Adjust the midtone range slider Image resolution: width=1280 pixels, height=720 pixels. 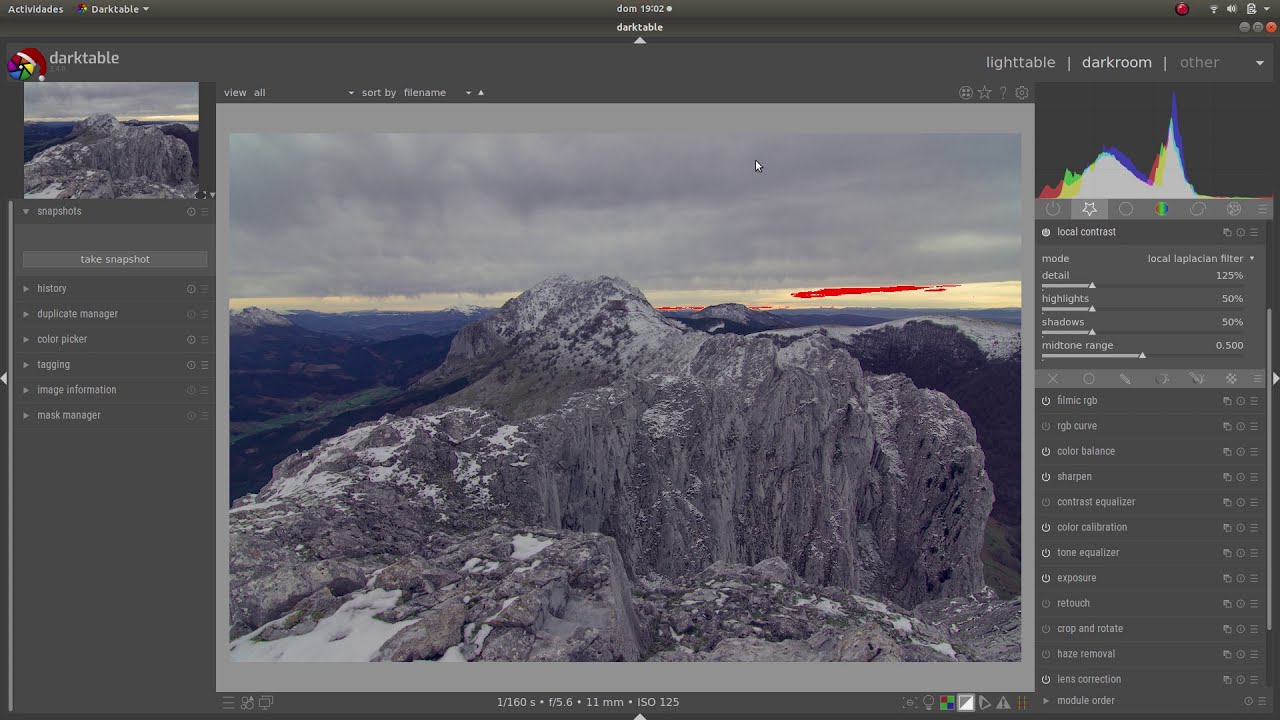pyautogui.click(x=1142, y=356)
